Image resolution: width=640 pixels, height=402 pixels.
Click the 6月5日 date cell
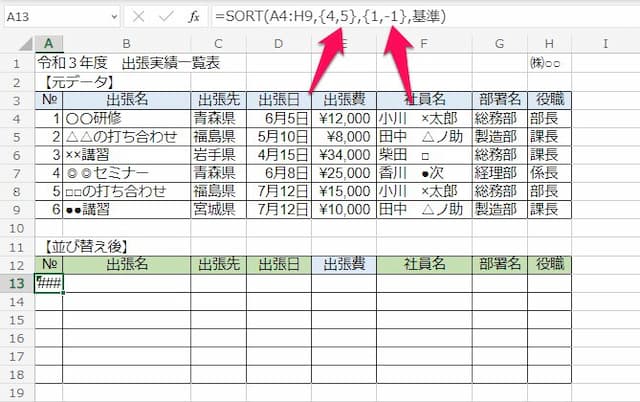pos(279,118)
